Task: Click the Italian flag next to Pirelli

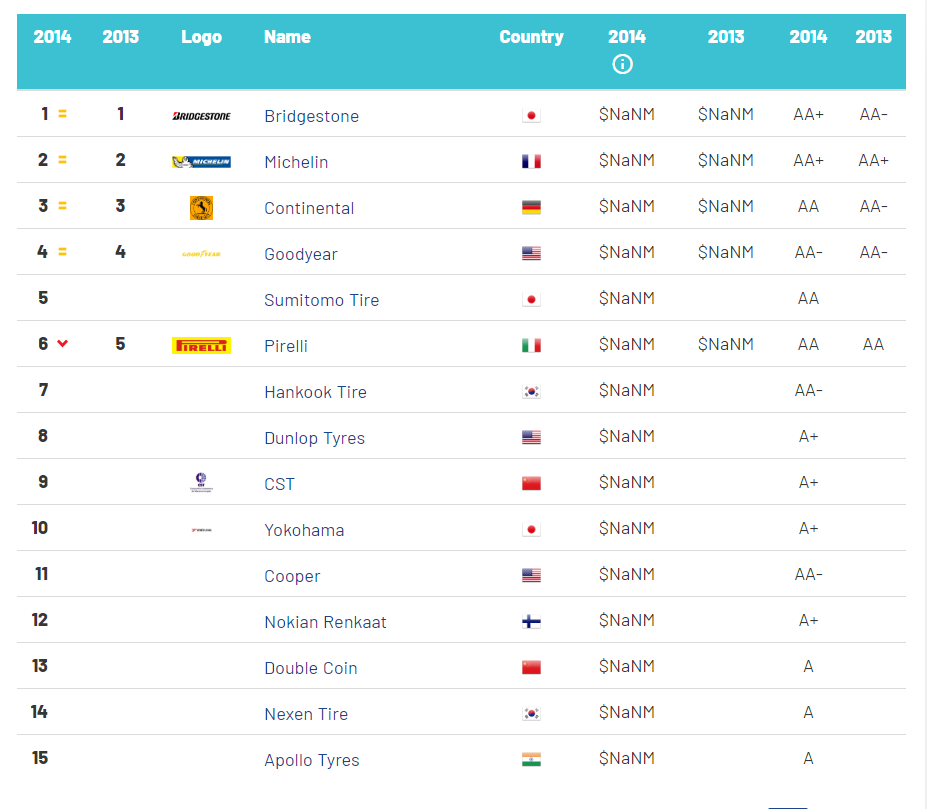Action: [x=531, y=345]
